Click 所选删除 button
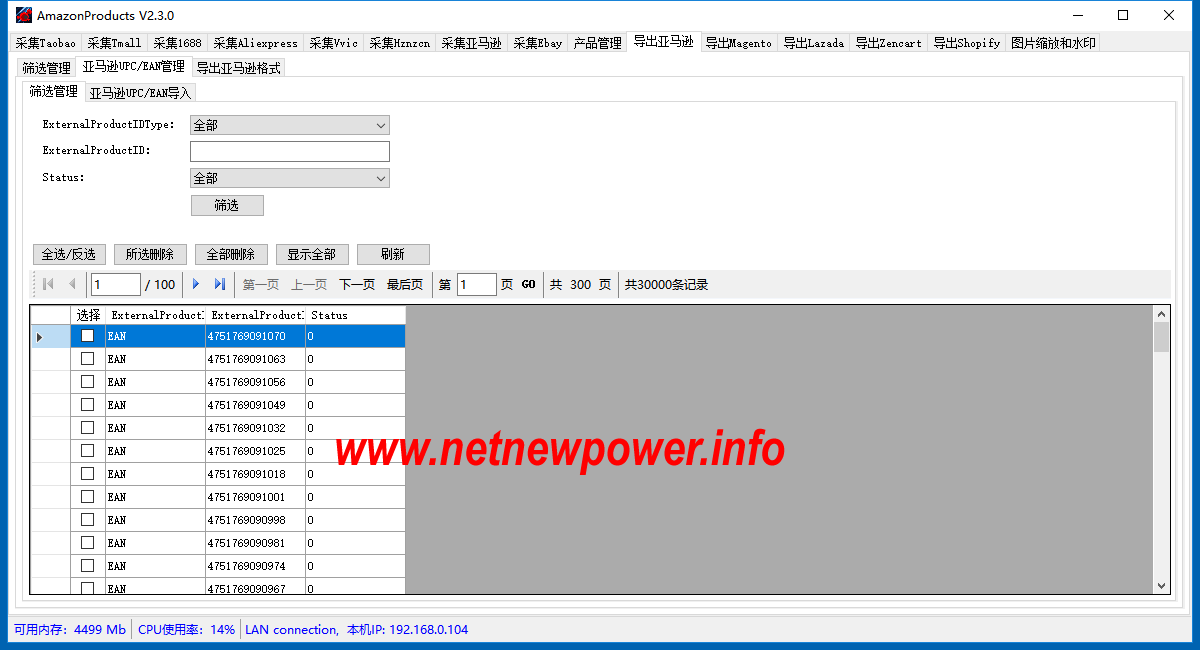 pyautogui.click(x=150, y=254)
